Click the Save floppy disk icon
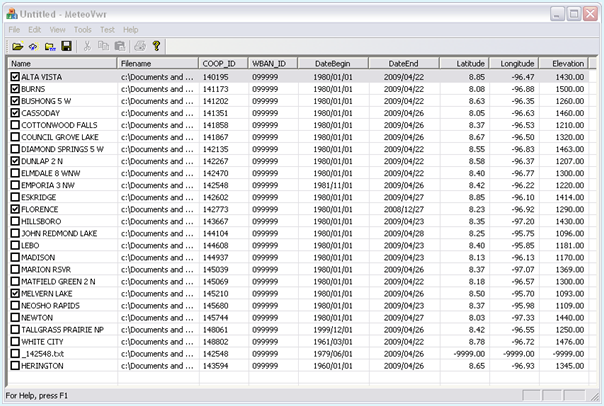The width and height of the screenshot is (604, 406). tap(66, 47)
